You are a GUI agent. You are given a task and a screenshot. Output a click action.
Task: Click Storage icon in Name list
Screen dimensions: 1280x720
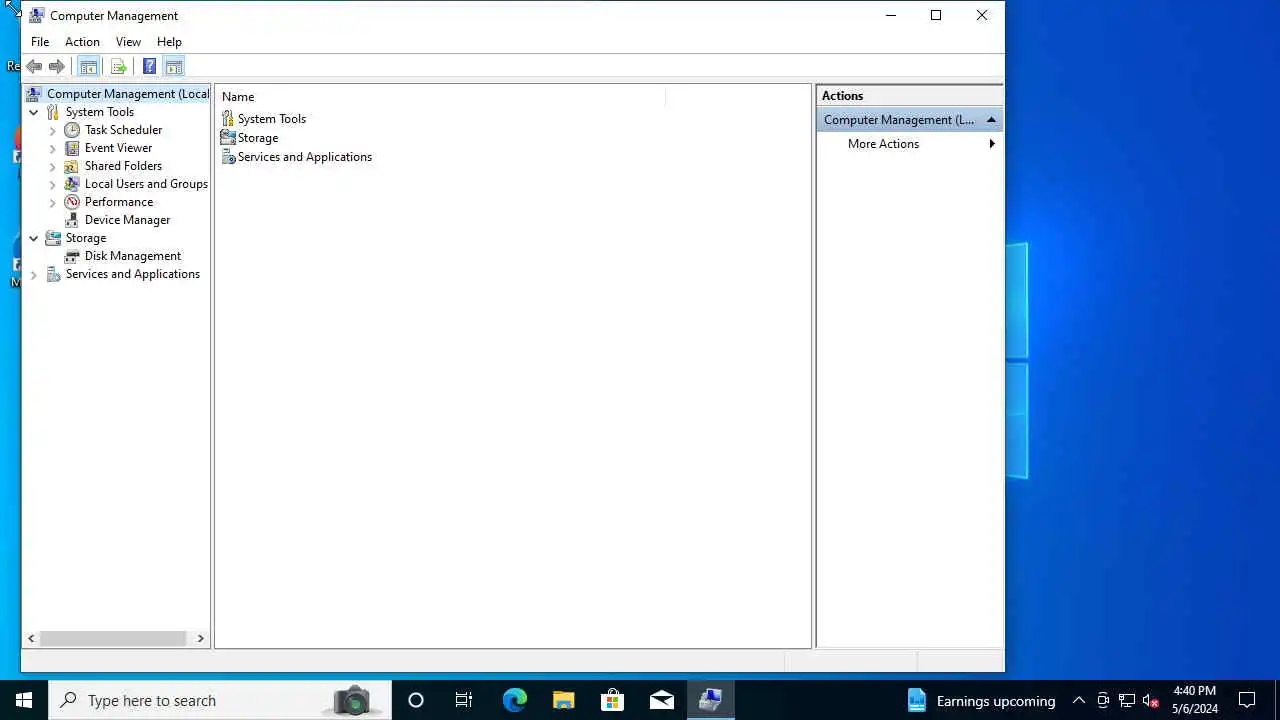coord(228,138)
